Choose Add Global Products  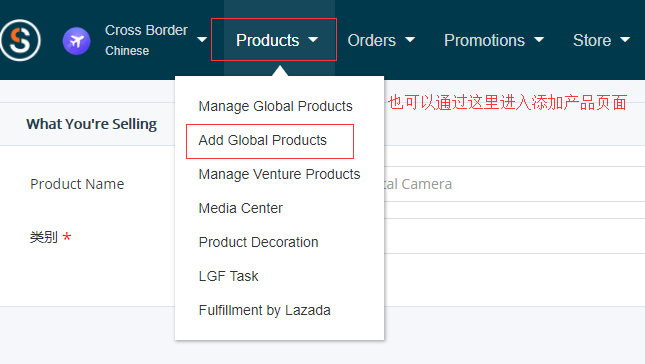262,140
